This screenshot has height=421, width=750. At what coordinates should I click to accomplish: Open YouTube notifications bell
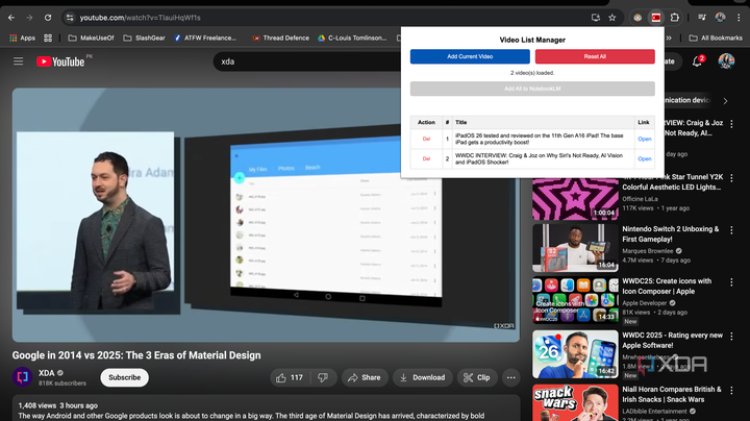(x=698, y=61)
